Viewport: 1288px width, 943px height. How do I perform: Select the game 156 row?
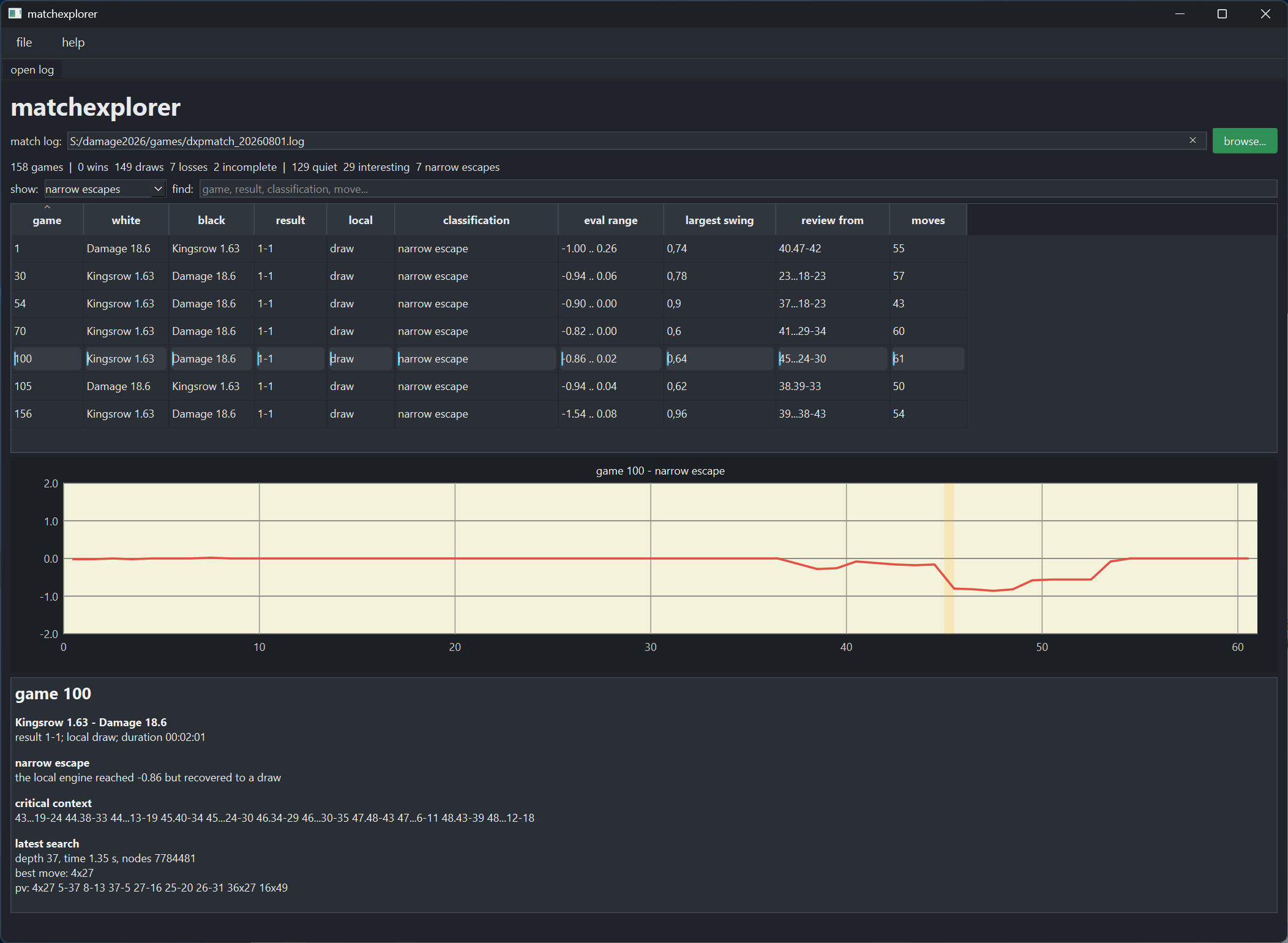(489, 414)
